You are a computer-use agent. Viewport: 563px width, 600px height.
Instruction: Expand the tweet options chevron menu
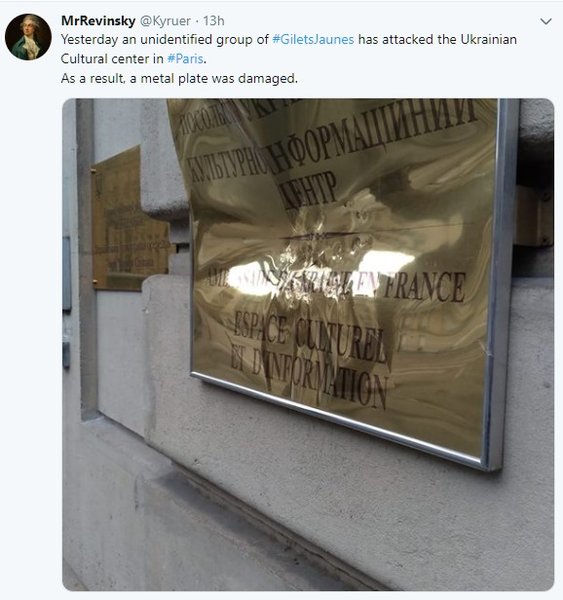546,21
